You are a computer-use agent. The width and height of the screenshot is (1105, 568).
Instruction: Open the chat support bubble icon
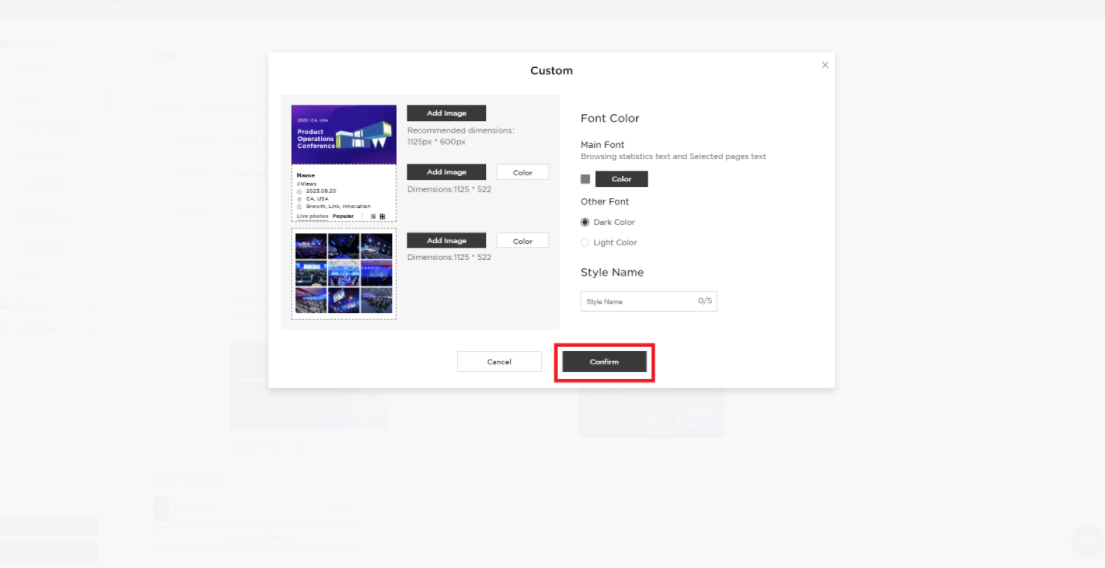(1085, 541)
